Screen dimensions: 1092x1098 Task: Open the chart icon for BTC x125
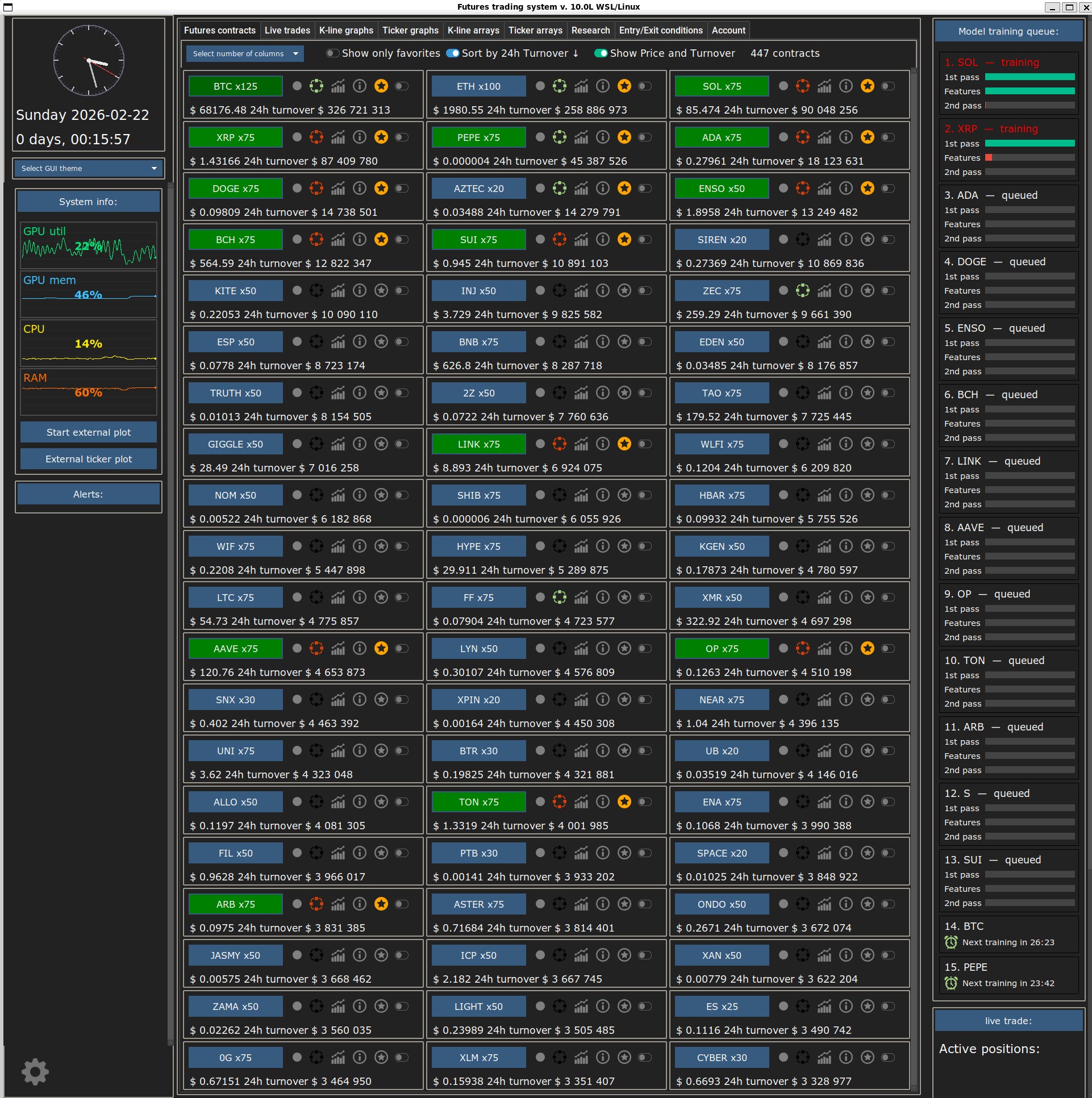pos(338,86)
